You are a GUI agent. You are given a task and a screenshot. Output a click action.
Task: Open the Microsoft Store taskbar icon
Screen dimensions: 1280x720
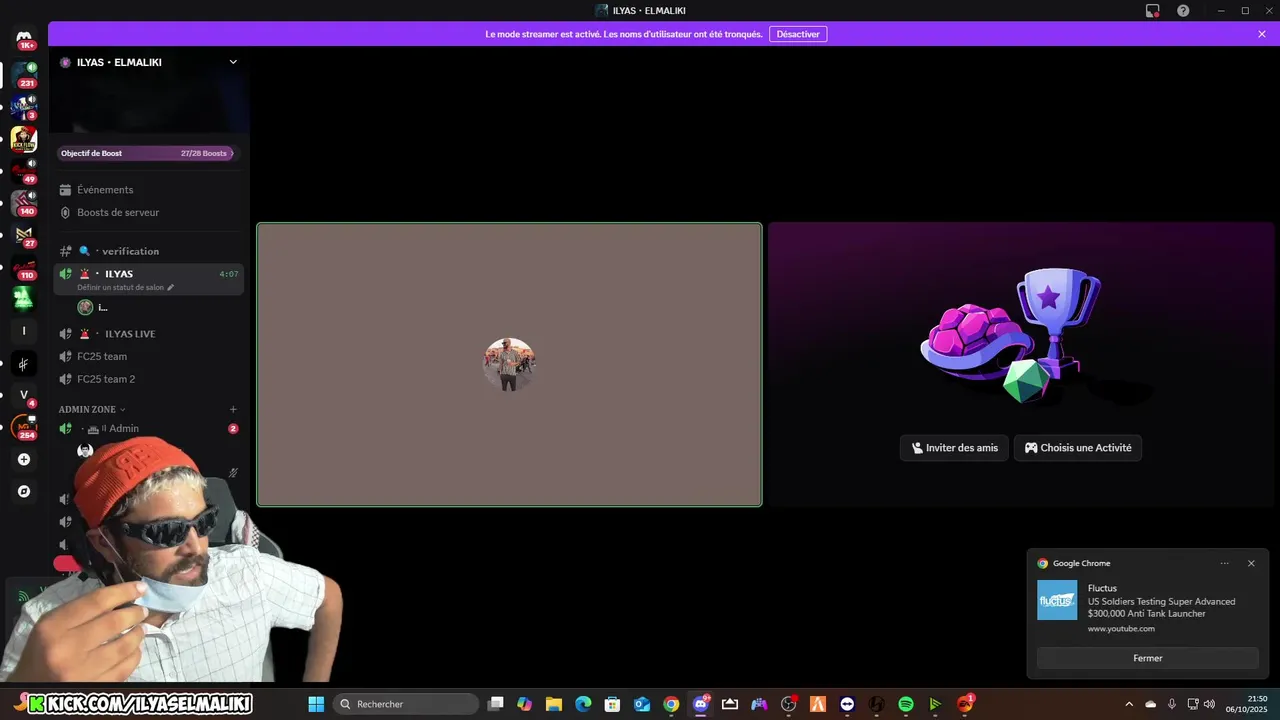pos(613,704)
